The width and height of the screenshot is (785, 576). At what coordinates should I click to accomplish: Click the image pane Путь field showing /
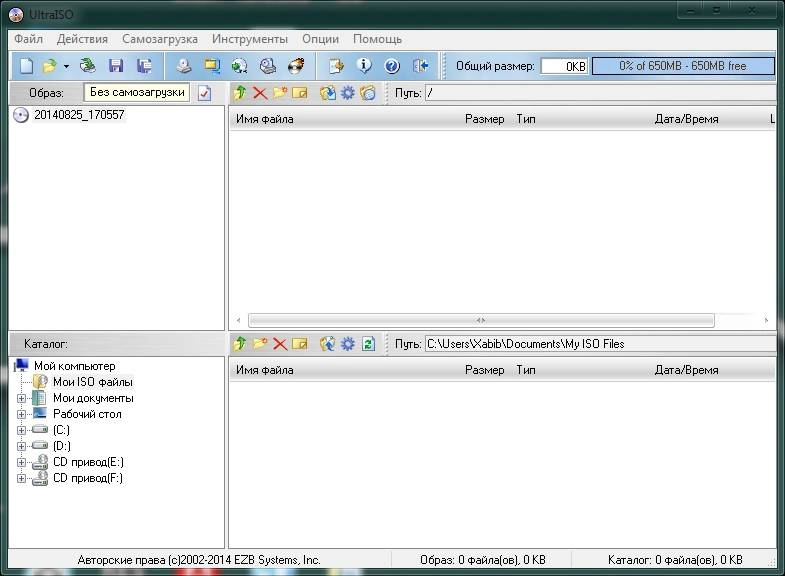tap(601, 93)
